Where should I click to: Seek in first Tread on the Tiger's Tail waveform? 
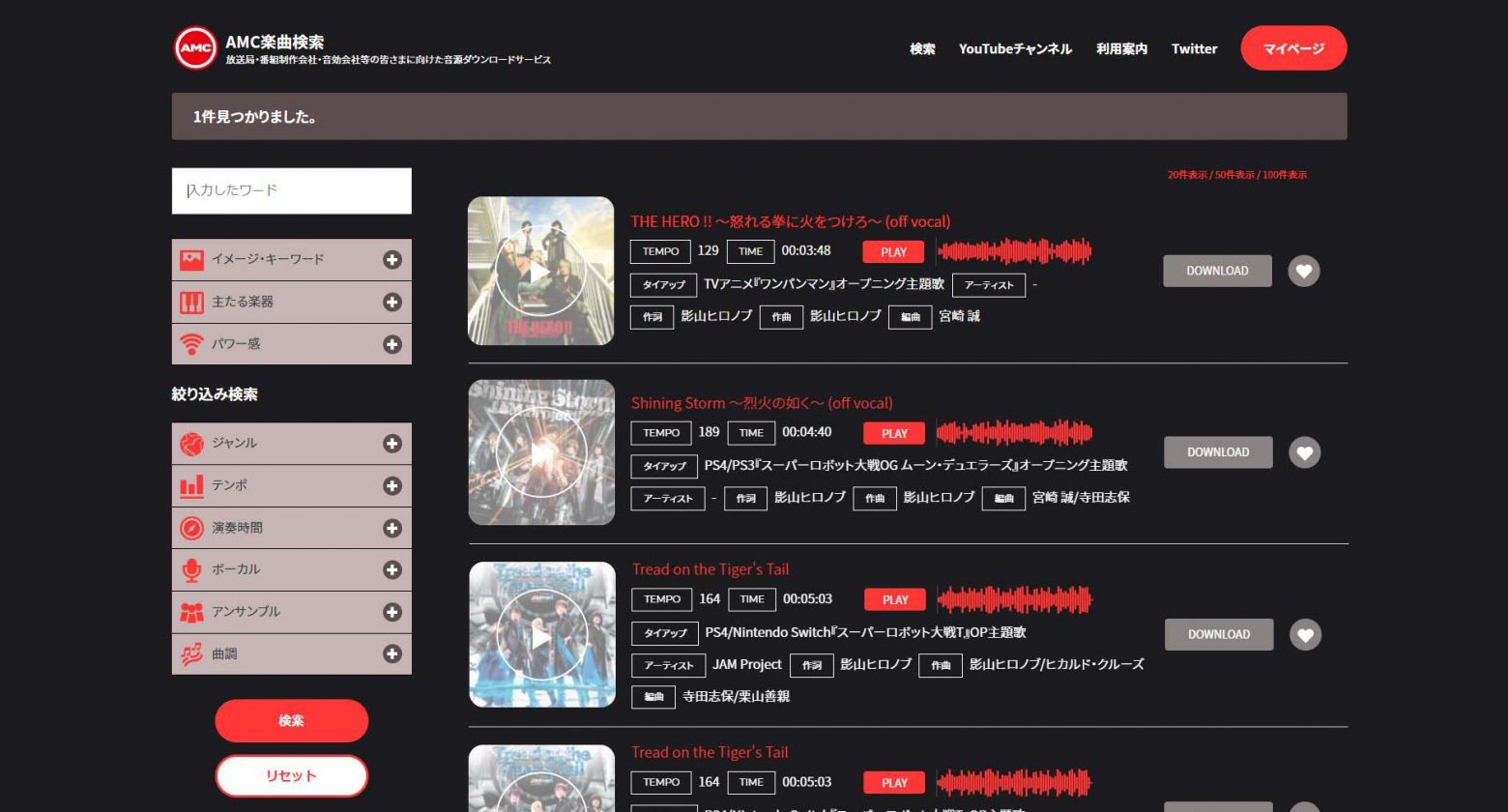[x=1014, y=599]
